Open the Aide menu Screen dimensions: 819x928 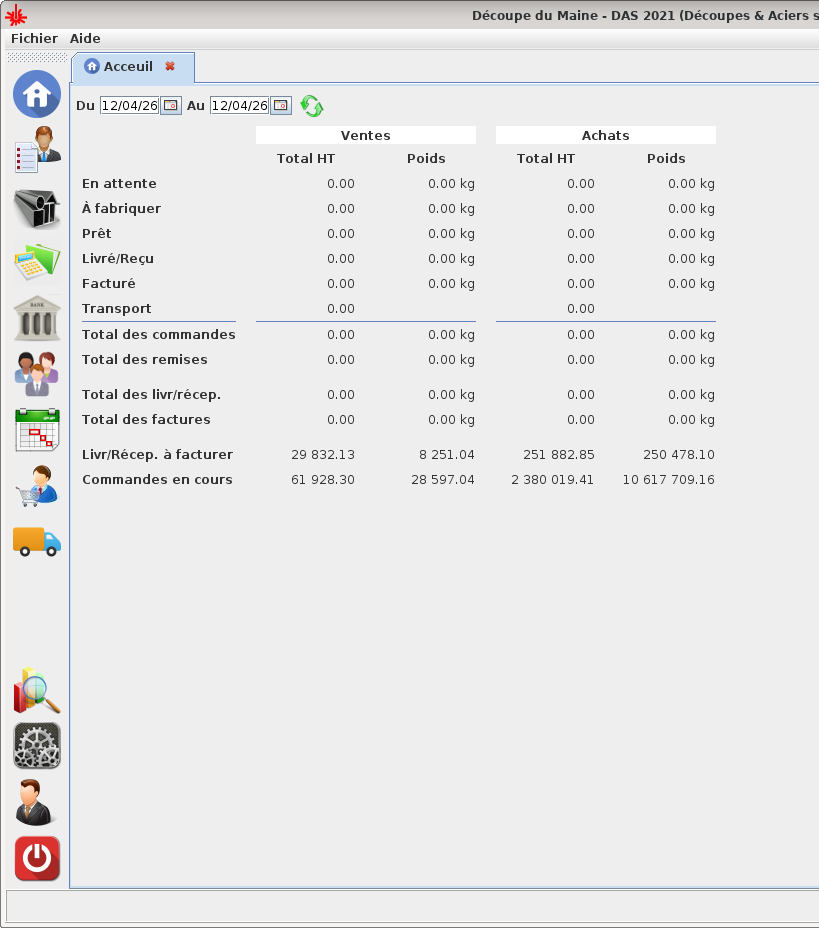pyautogui.click(x=85, y=38)
